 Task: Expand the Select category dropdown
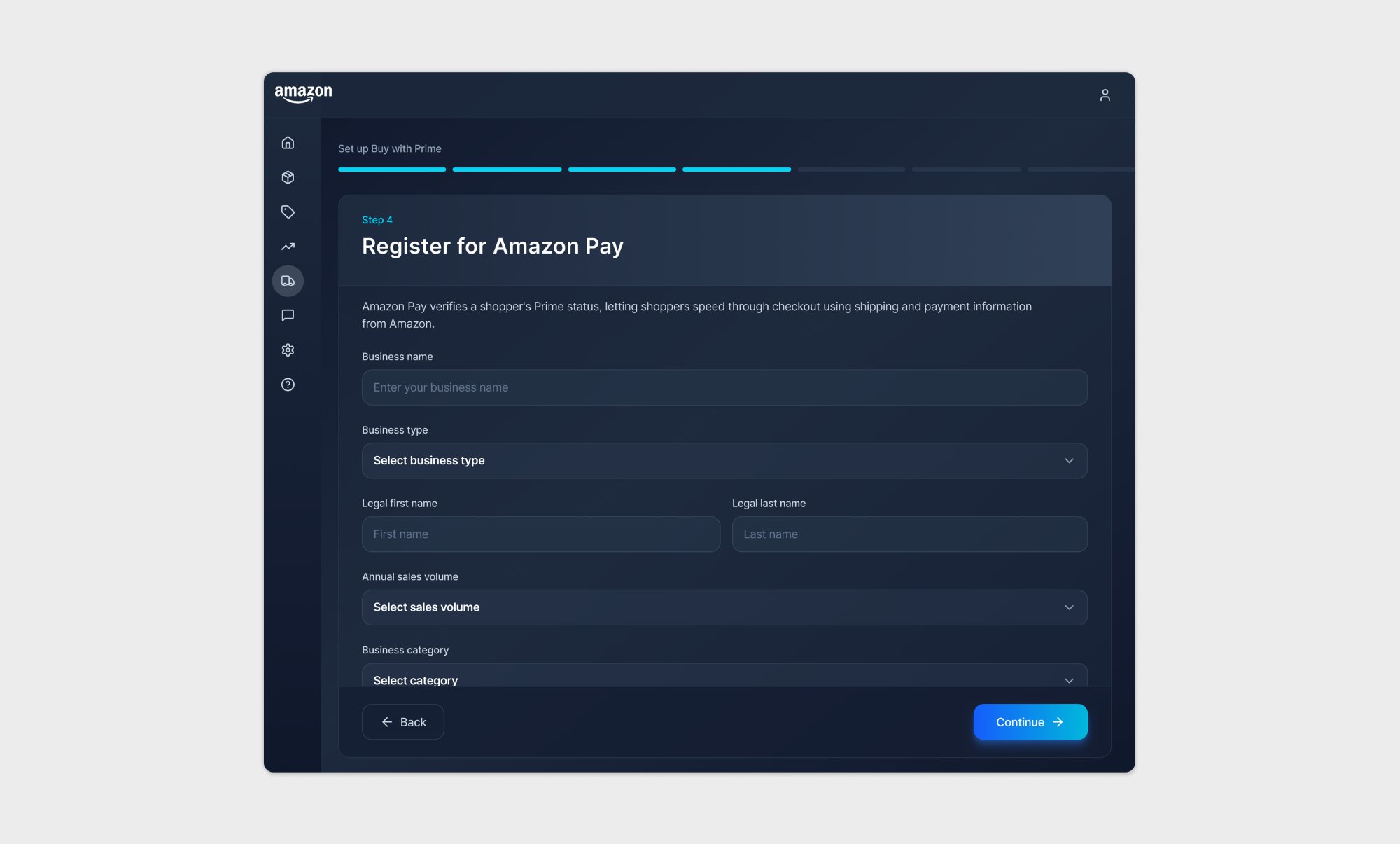[x=724, y=677]
